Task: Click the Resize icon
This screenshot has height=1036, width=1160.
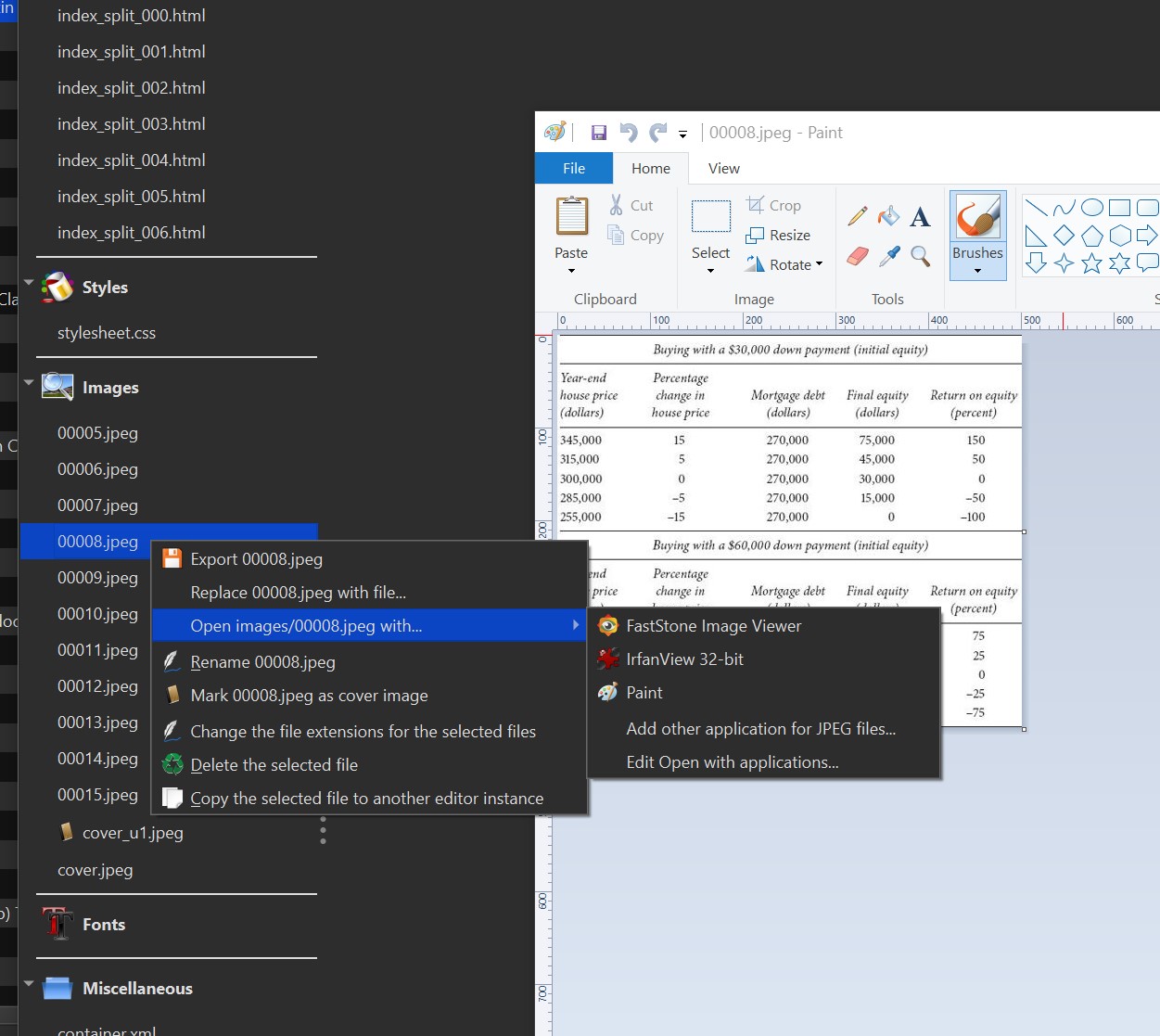Action: (x=756, y=236)
